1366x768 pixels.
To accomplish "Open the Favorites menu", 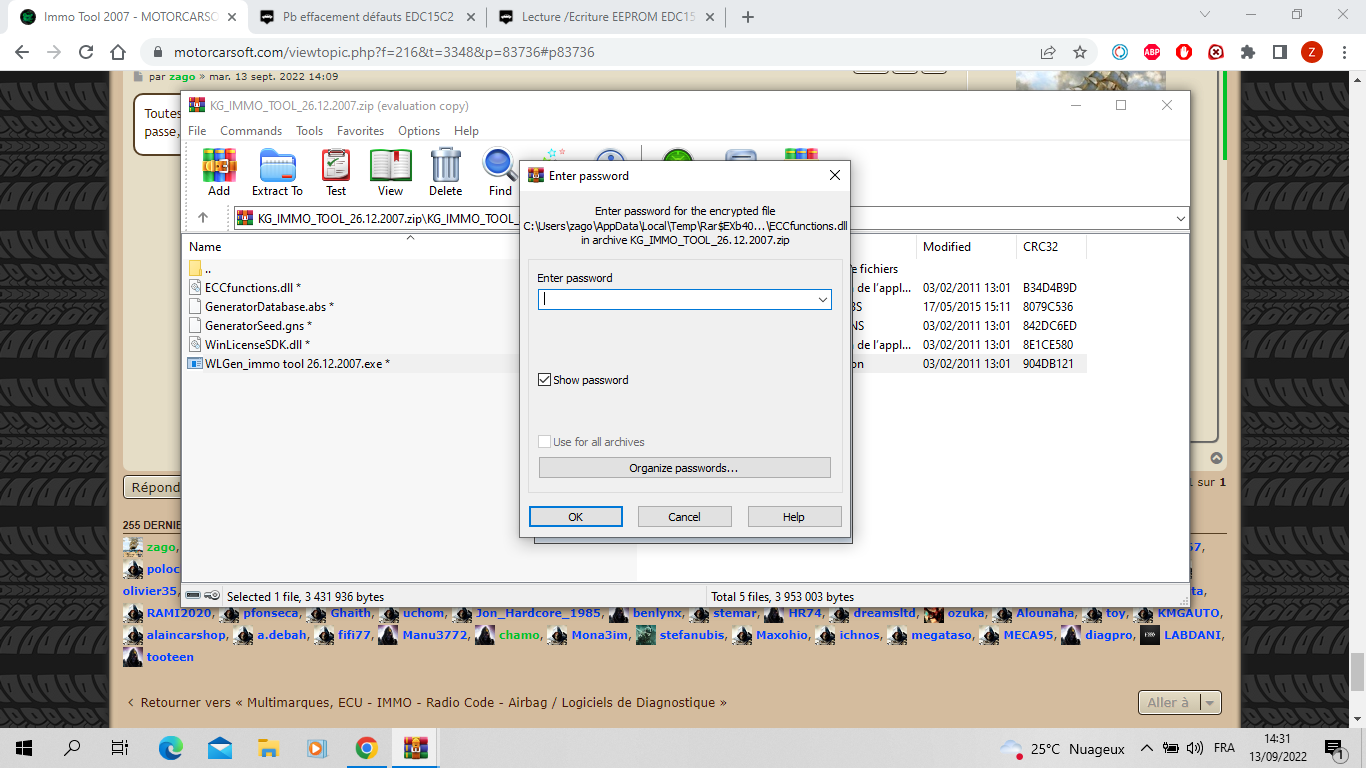I will (360, 131).
